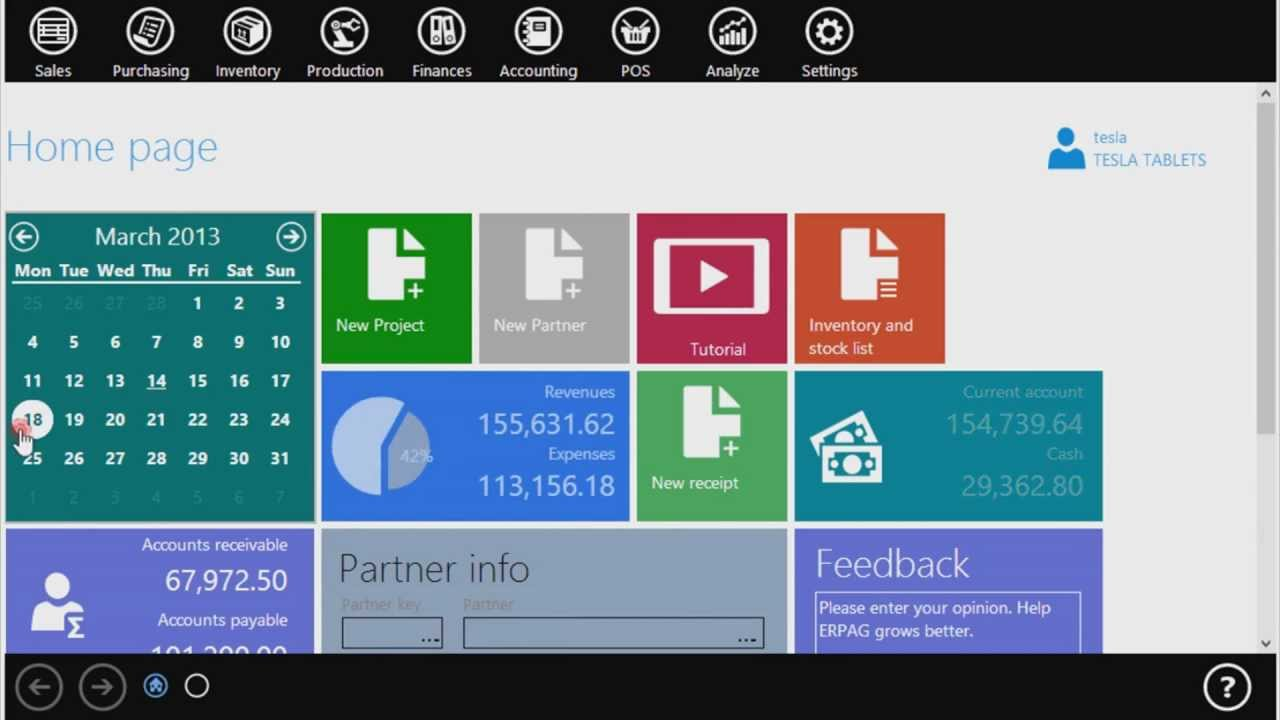The image size is (1280, 720).
Task: Open Inventory and stock list tile
Action: (x=870, y=288)
